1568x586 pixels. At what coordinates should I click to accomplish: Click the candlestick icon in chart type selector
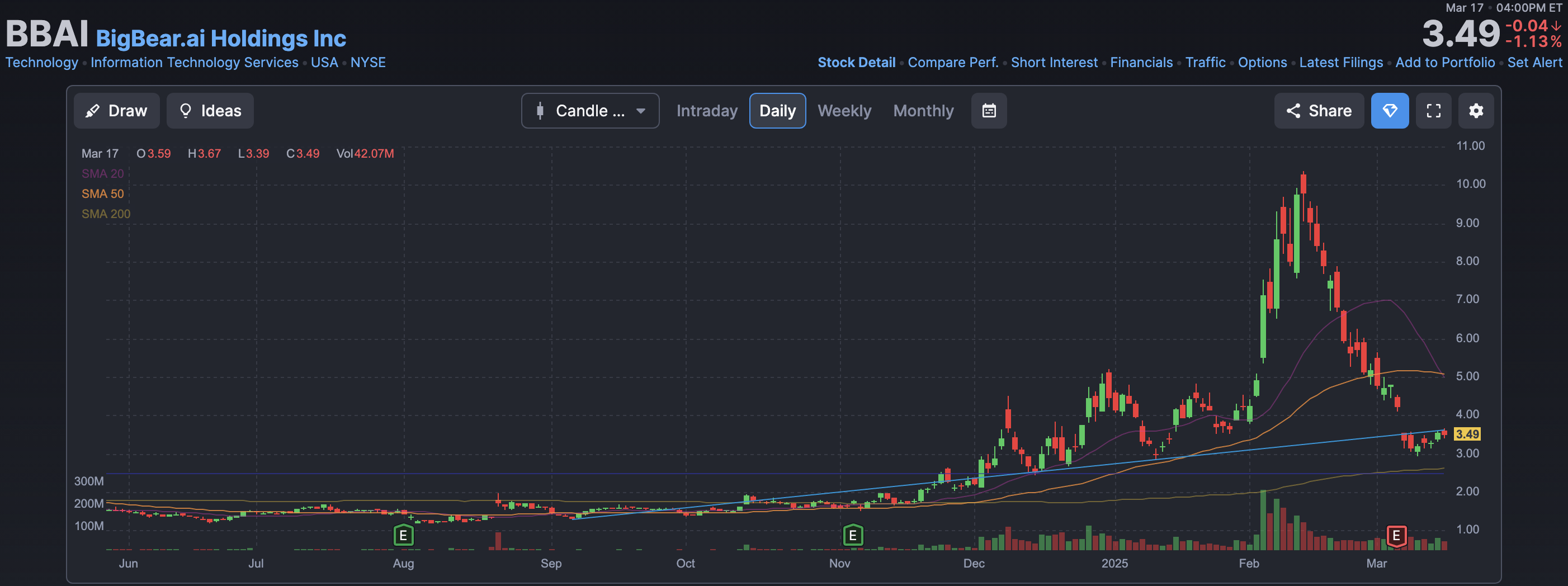[x=540, y=111]
